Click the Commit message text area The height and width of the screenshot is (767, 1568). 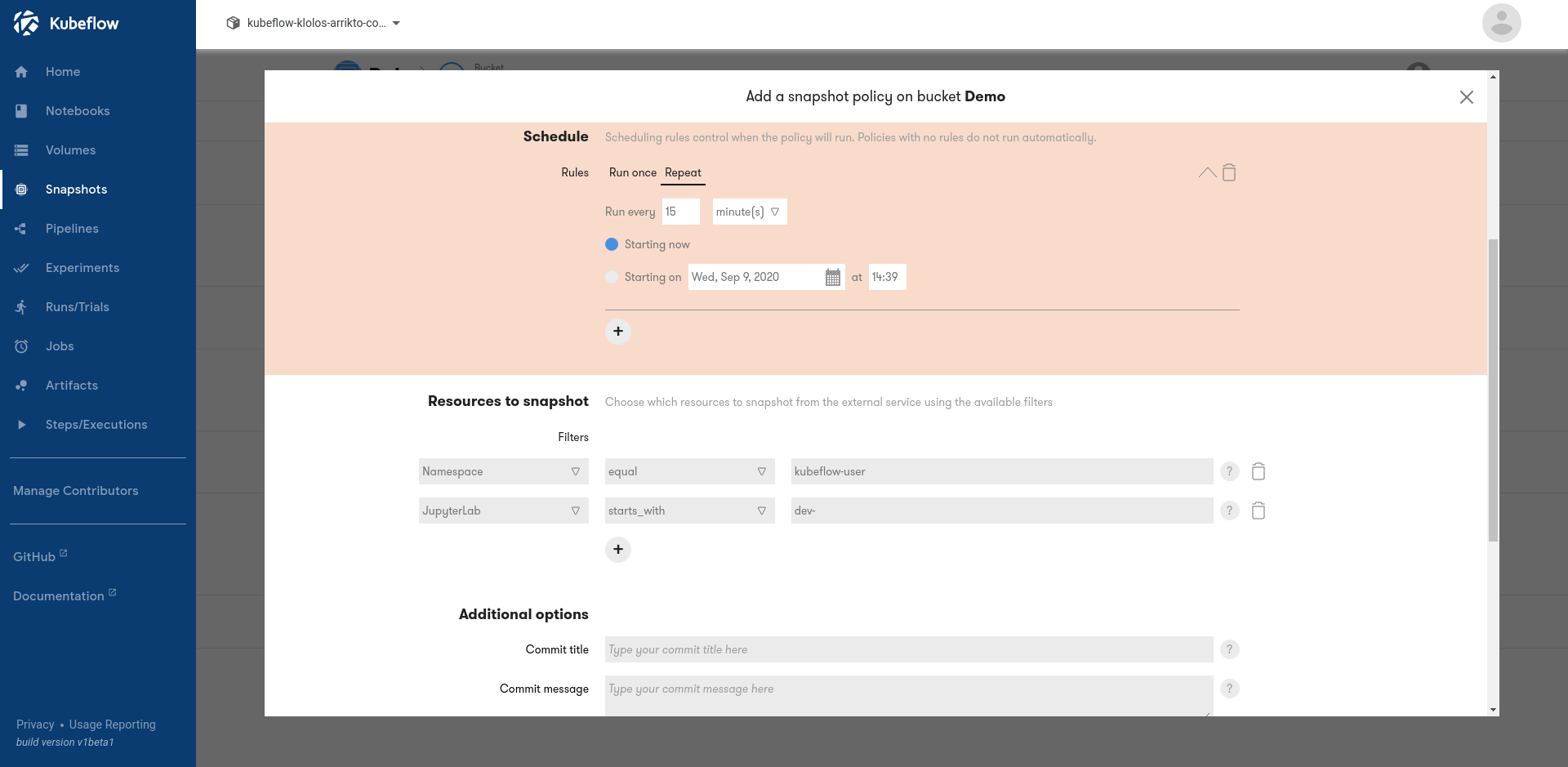909,696
